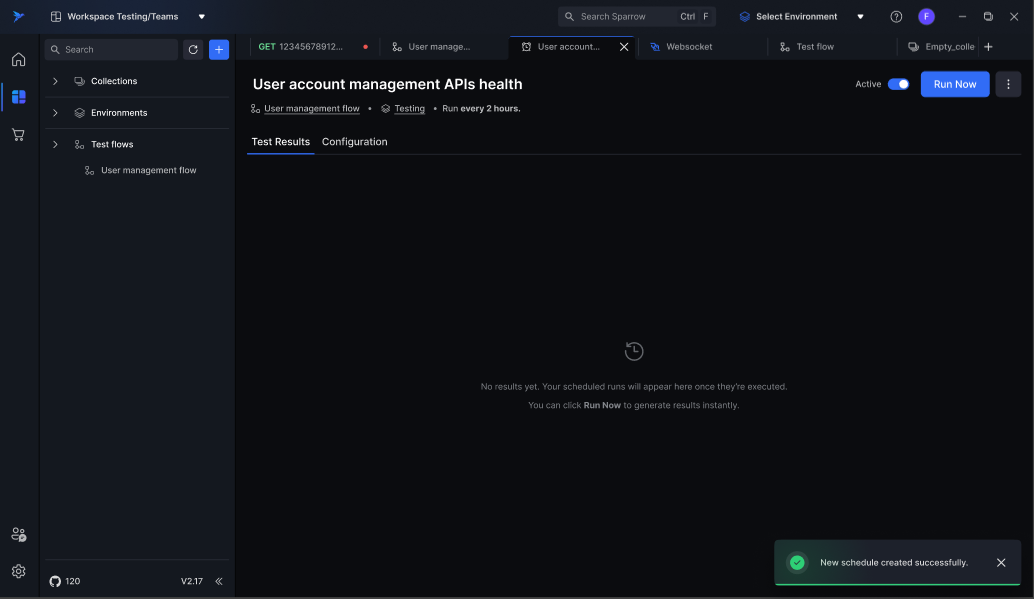Open the Marketplace cart icon in sidebar
Viewport: 1034px width, 599px height.
[x=18, y=134]
